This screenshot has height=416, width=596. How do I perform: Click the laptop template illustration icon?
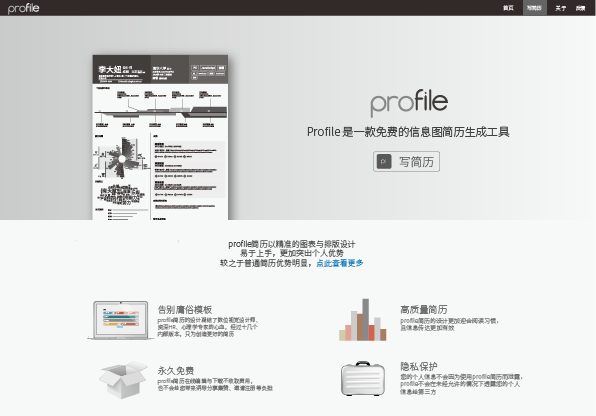click(x=121, y=320)
